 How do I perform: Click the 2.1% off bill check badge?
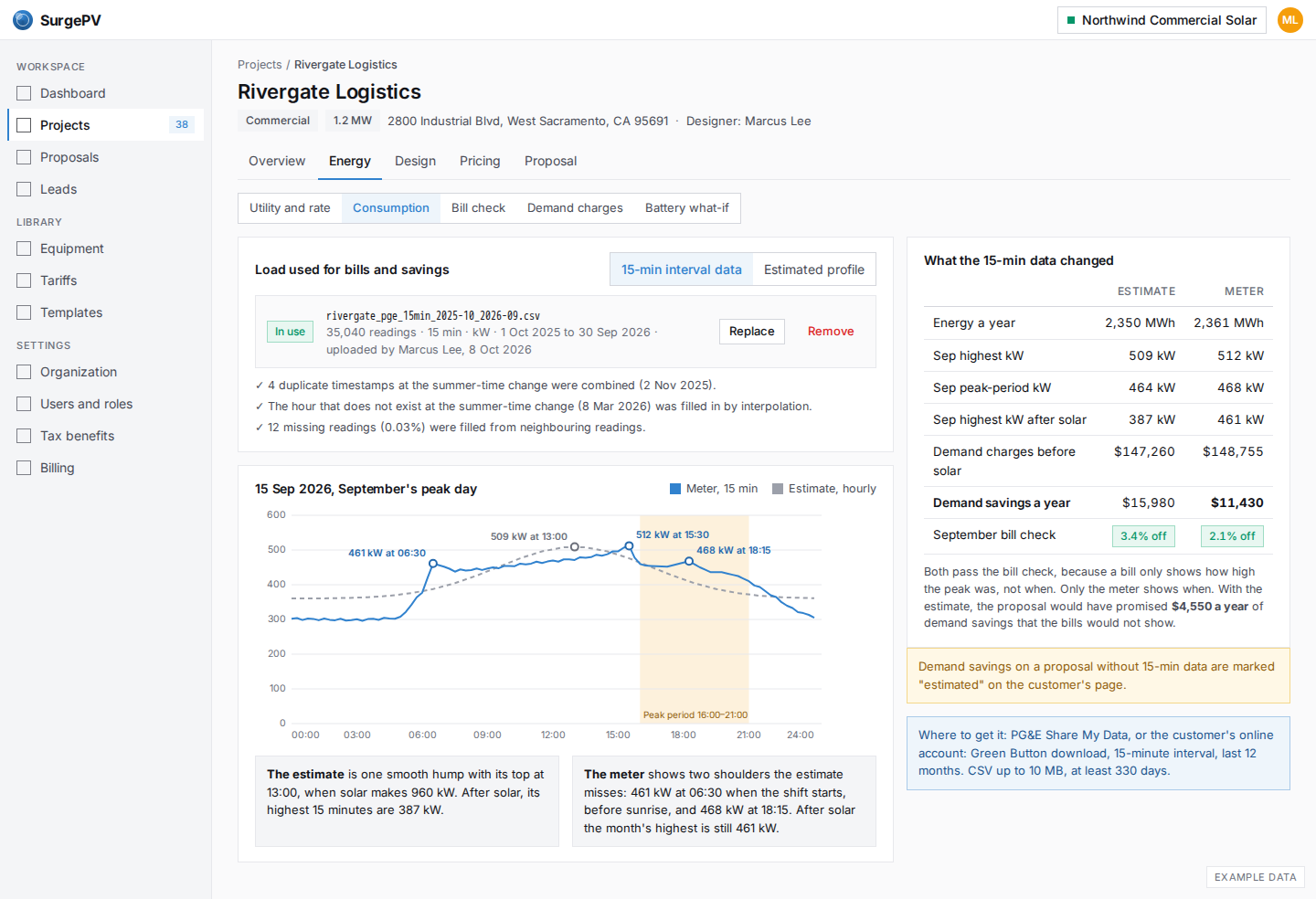(1232, 536)
